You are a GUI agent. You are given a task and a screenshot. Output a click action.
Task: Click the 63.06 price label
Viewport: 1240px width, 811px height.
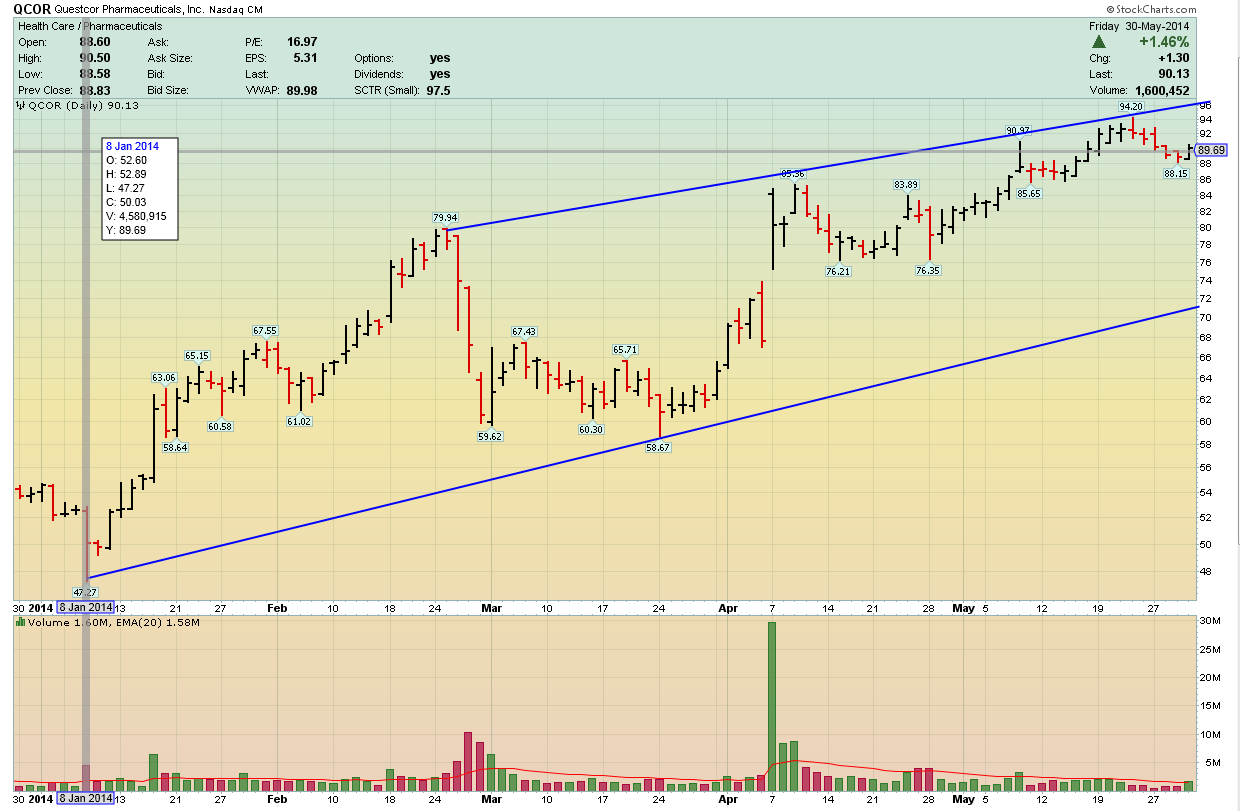(163, 377)
